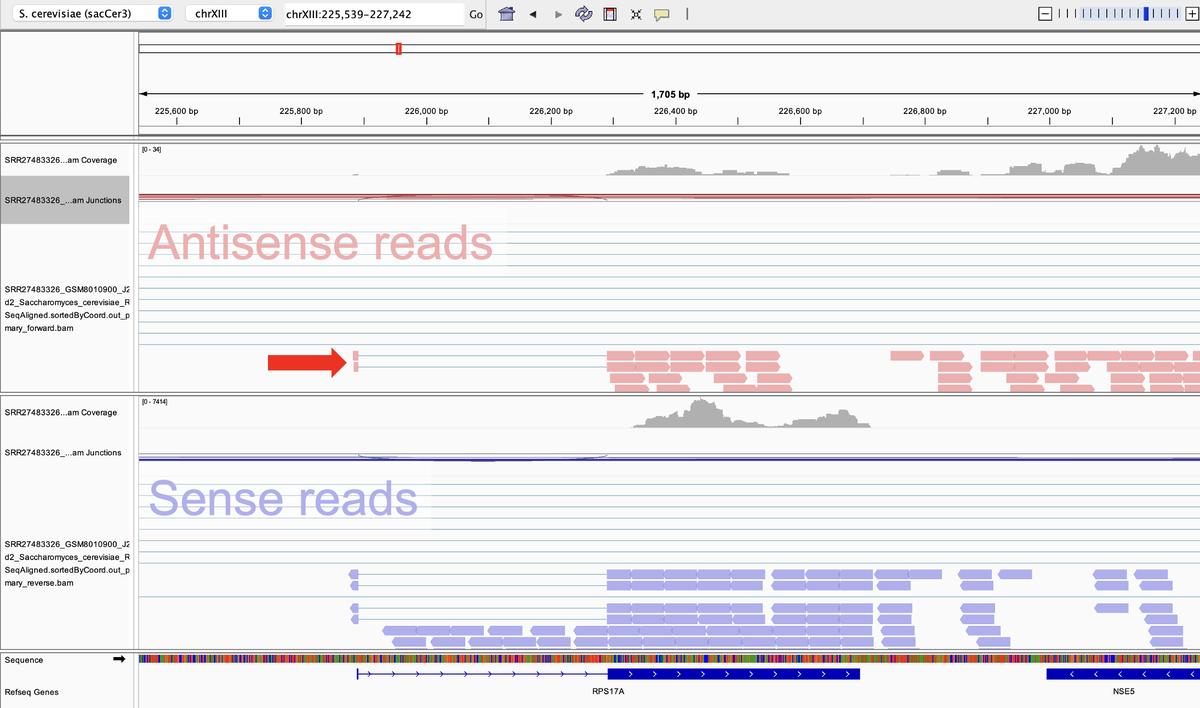The image size is (1200, 708).
Task: Click the zoom level slider rail
Action: click(x=1118, y=14)
